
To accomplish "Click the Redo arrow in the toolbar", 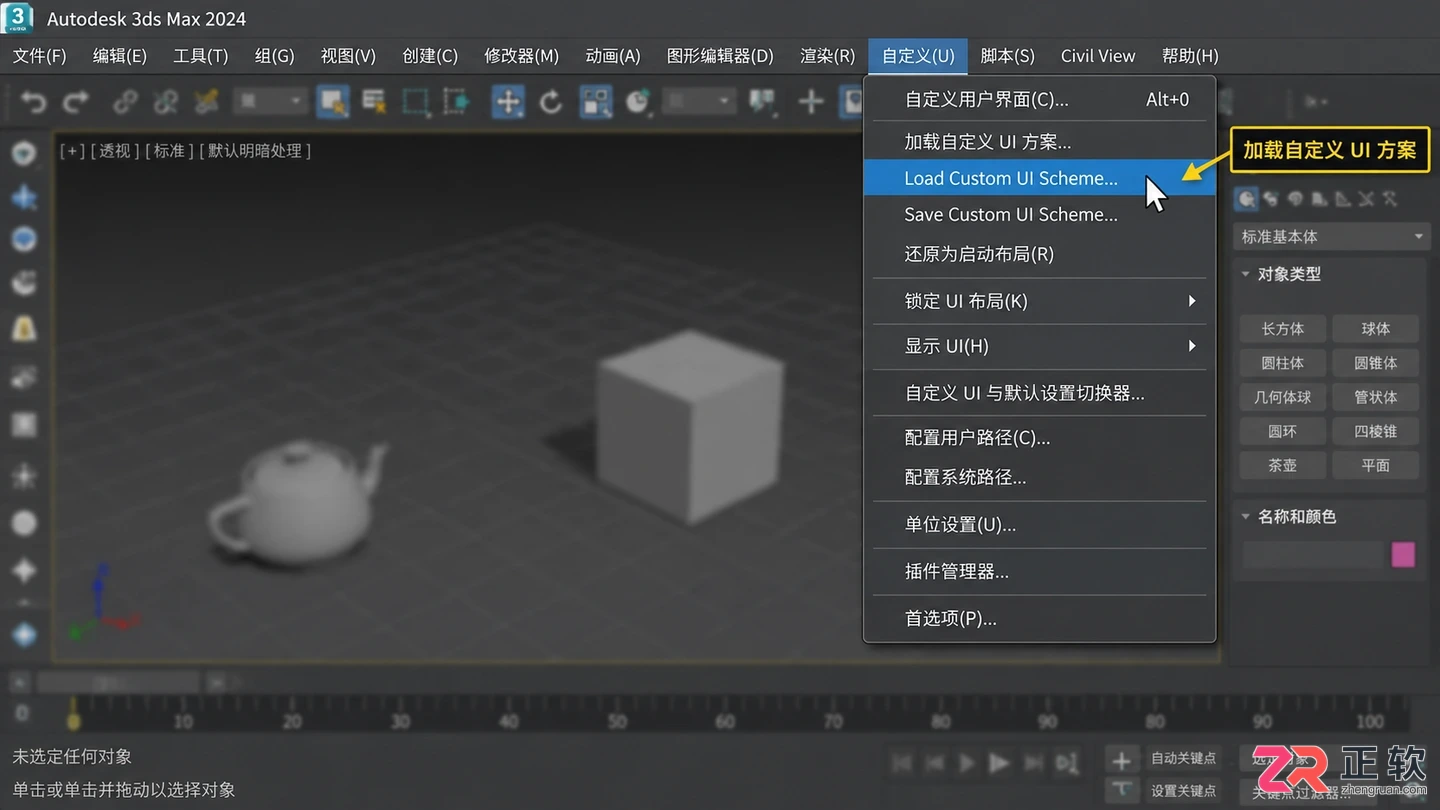I will point(76,102).
